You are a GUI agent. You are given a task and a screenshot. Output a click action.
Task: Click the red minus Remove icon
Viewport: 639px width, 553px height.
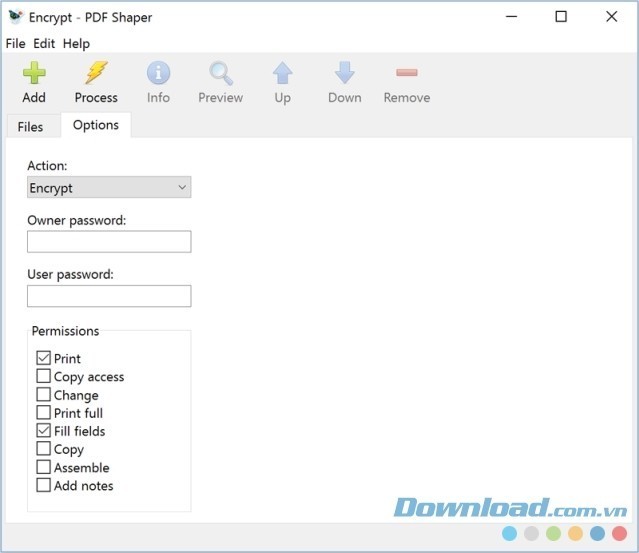point(406,74)
